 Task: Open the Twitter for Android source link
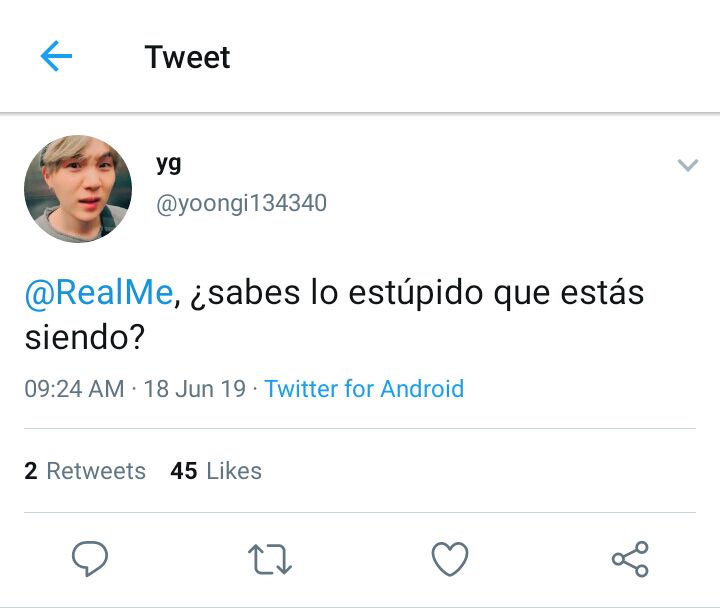(x=364, y=389)
